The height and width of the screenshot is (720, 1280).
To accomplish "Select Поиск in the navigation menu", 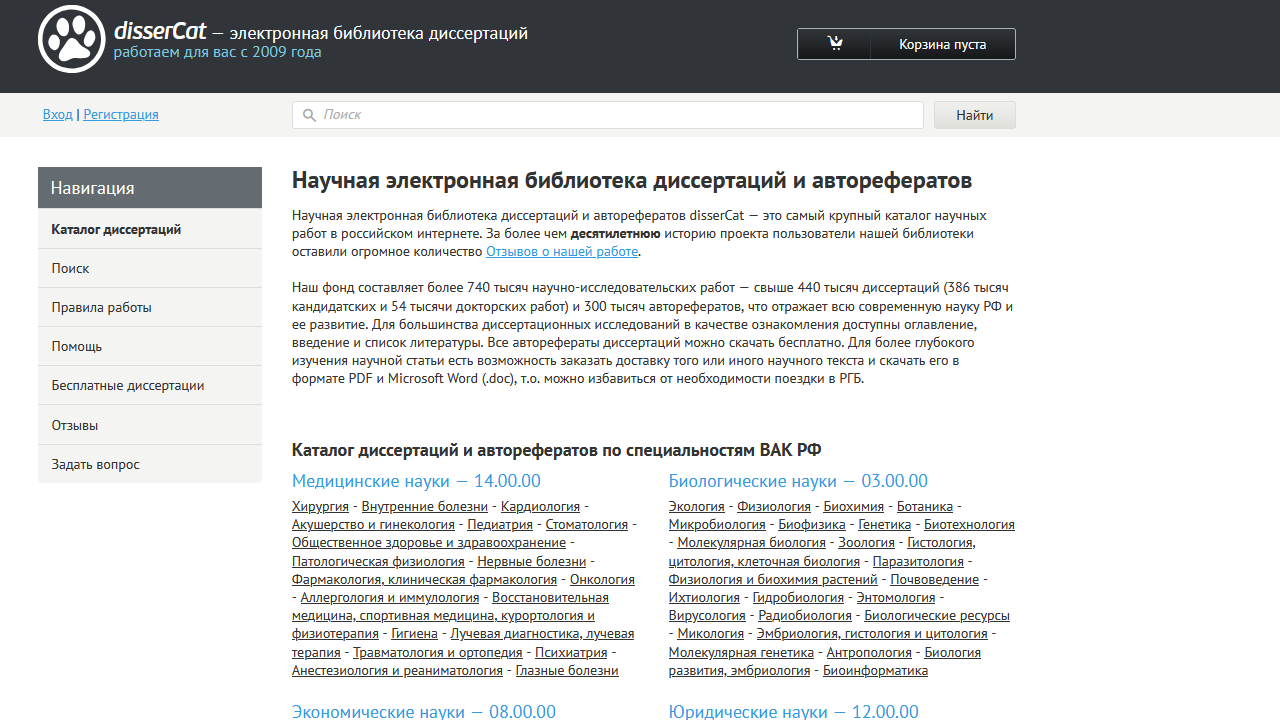I will point(69,267).
